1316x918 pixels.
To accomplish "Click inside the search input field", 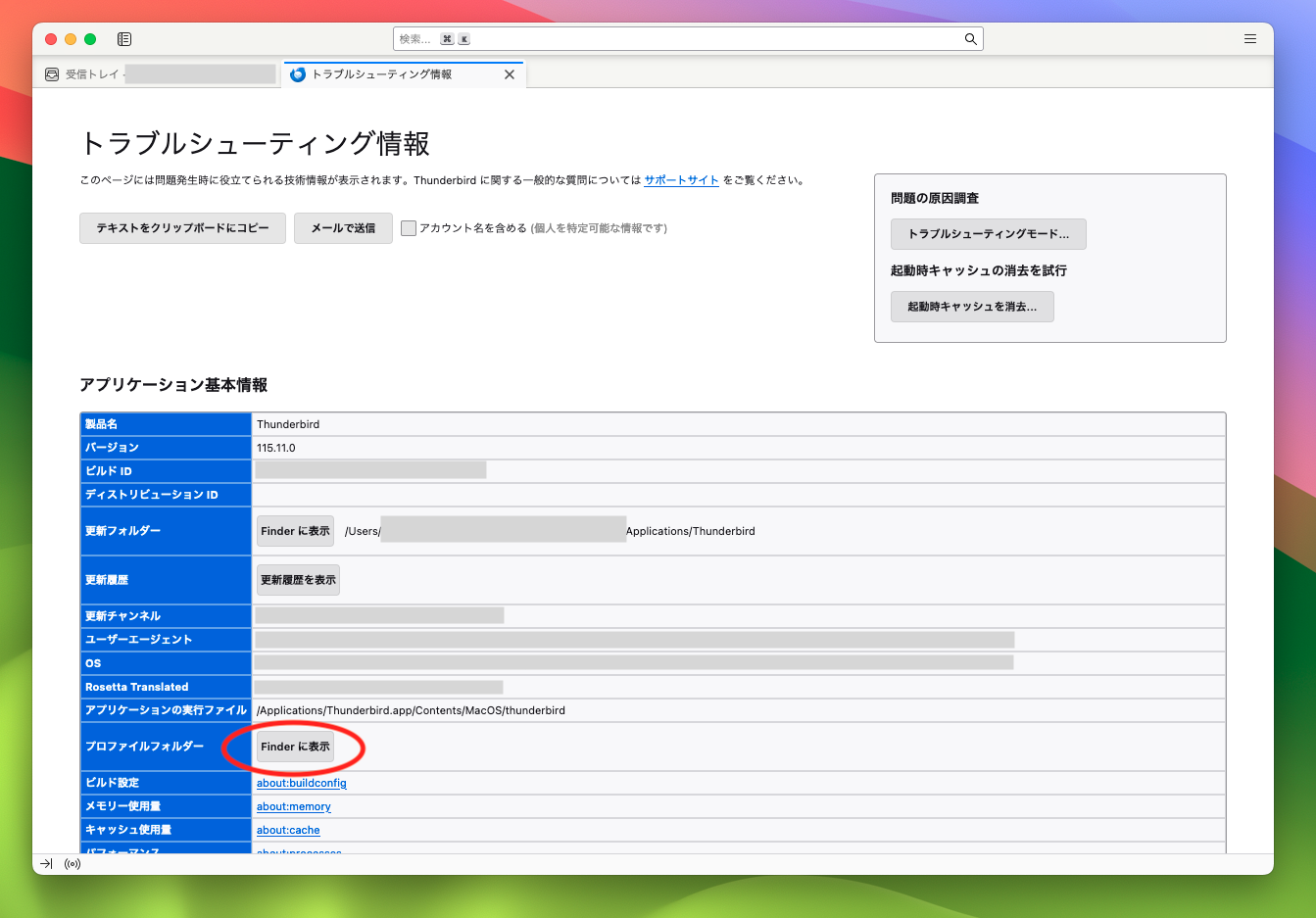I will point(686,38).
